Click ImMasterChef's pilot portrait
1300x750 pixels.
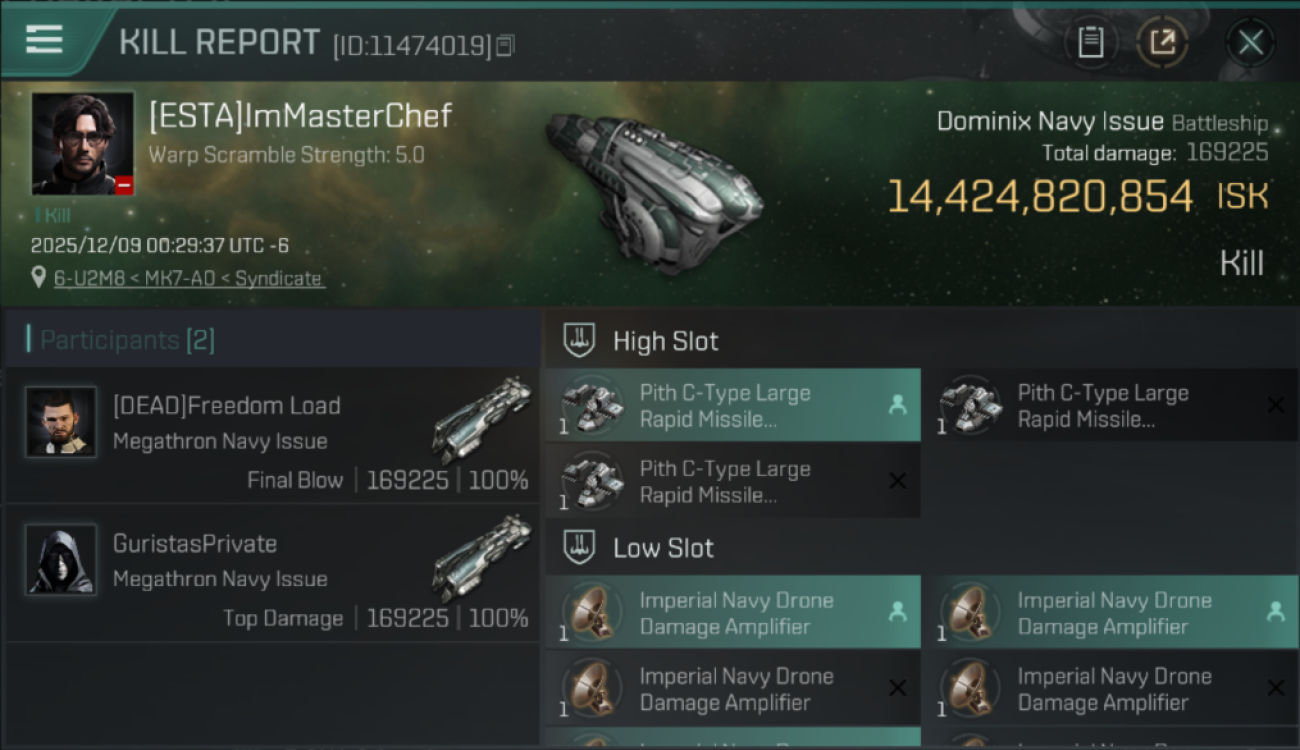[x=82, y=143]
